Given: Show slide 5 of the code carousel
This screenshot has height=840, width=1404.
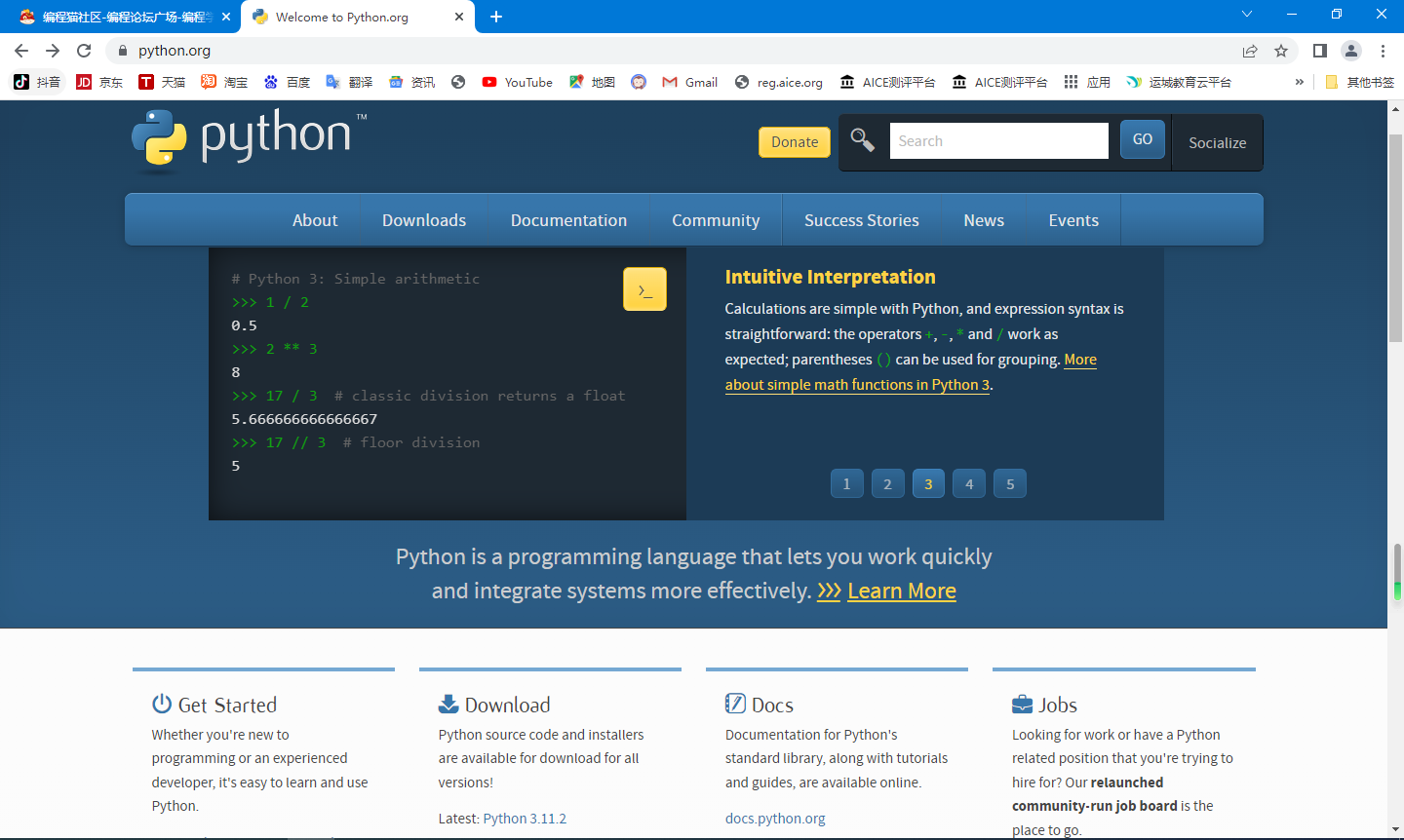Looking at the screenshot, I should coord(1010,483).
